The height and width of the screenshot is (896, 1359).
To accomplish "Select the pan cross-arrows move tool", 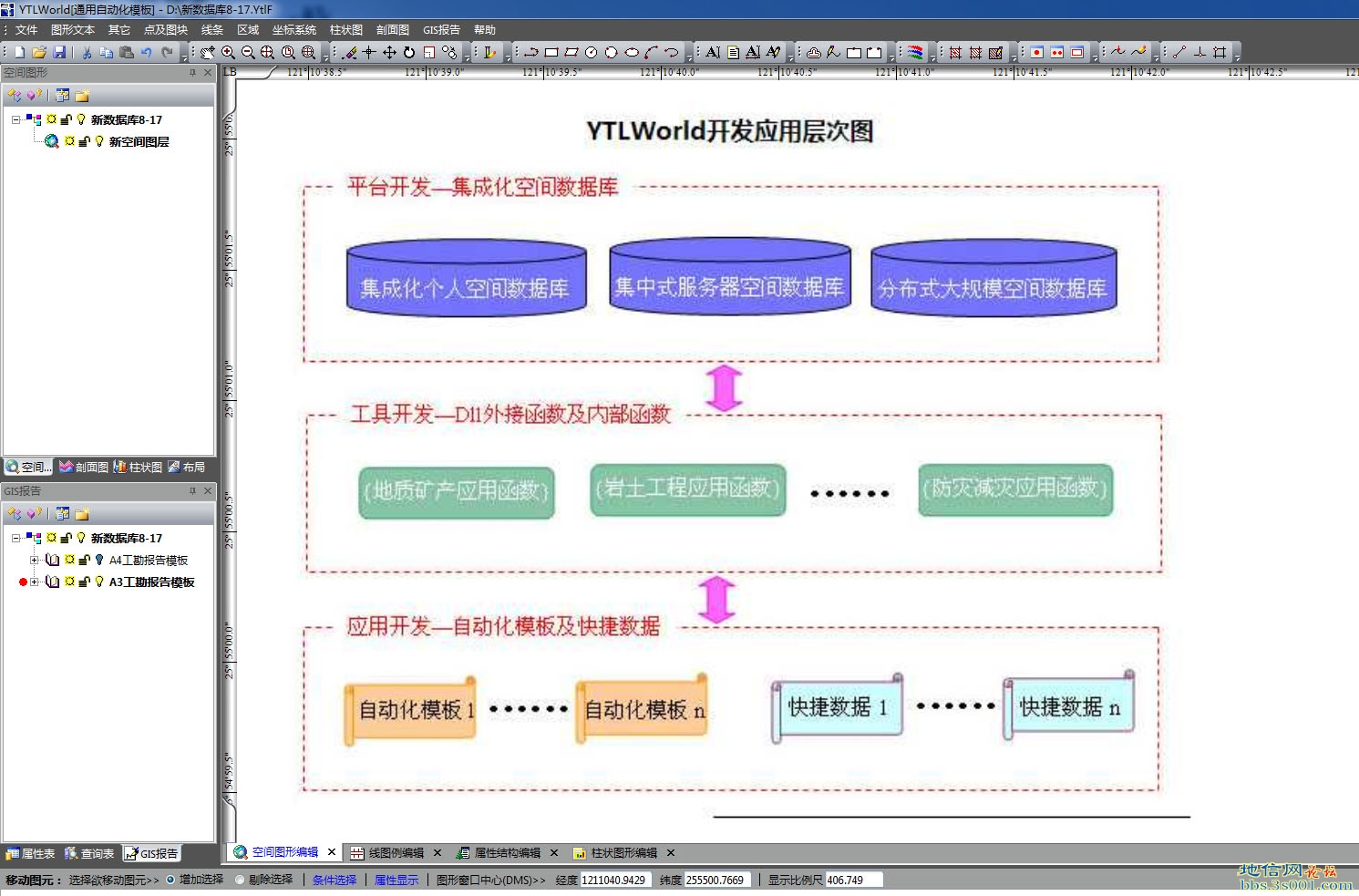I will pyautogui.click(x=389, y=53).
